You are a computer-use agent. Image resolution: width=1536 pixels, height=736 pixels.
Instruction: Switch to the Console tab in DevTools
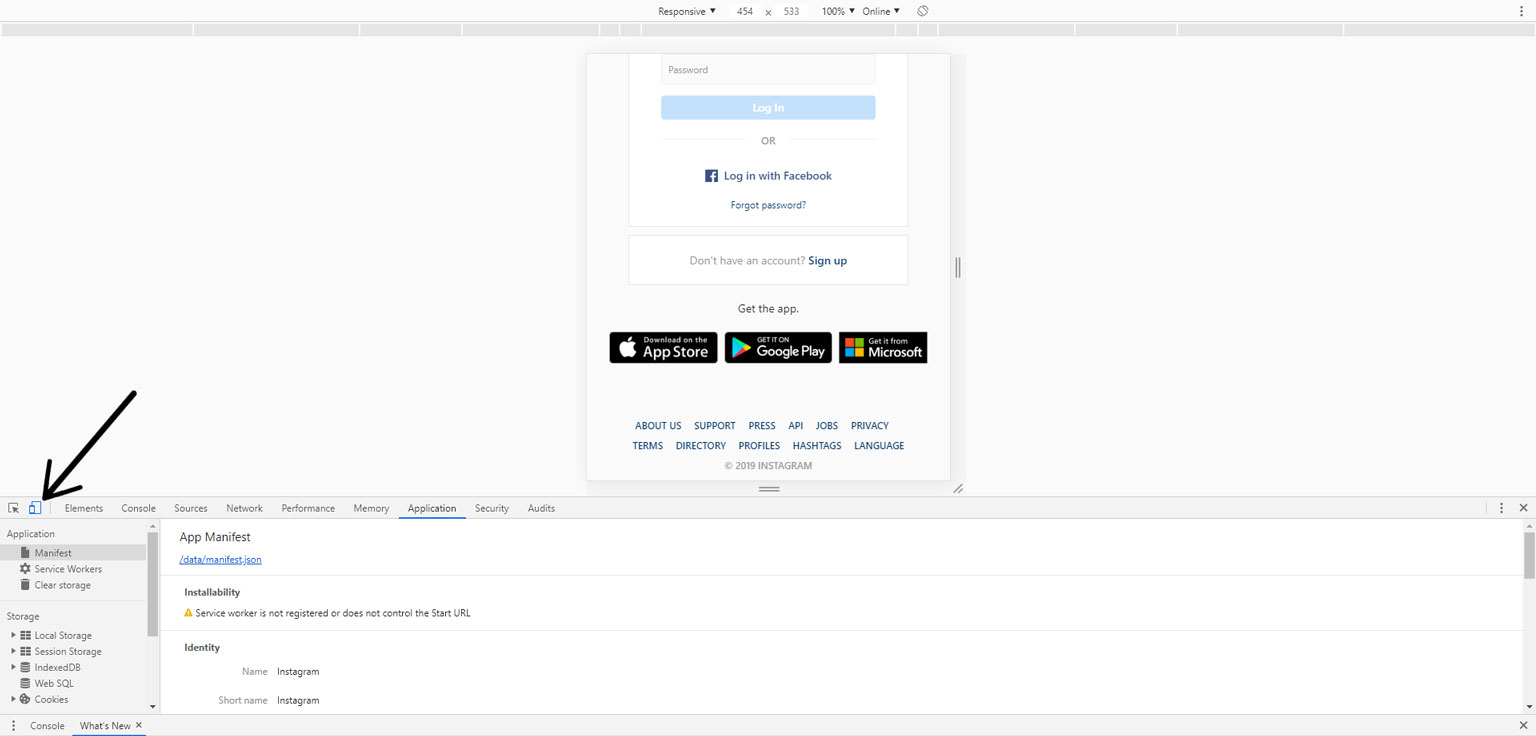click(x=139, y=508)
